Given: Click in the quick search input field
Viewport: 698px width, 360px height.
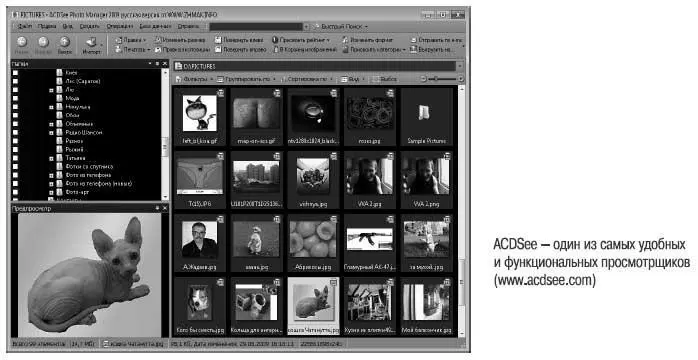Looking at the screenshot, I should pos(256,27).
